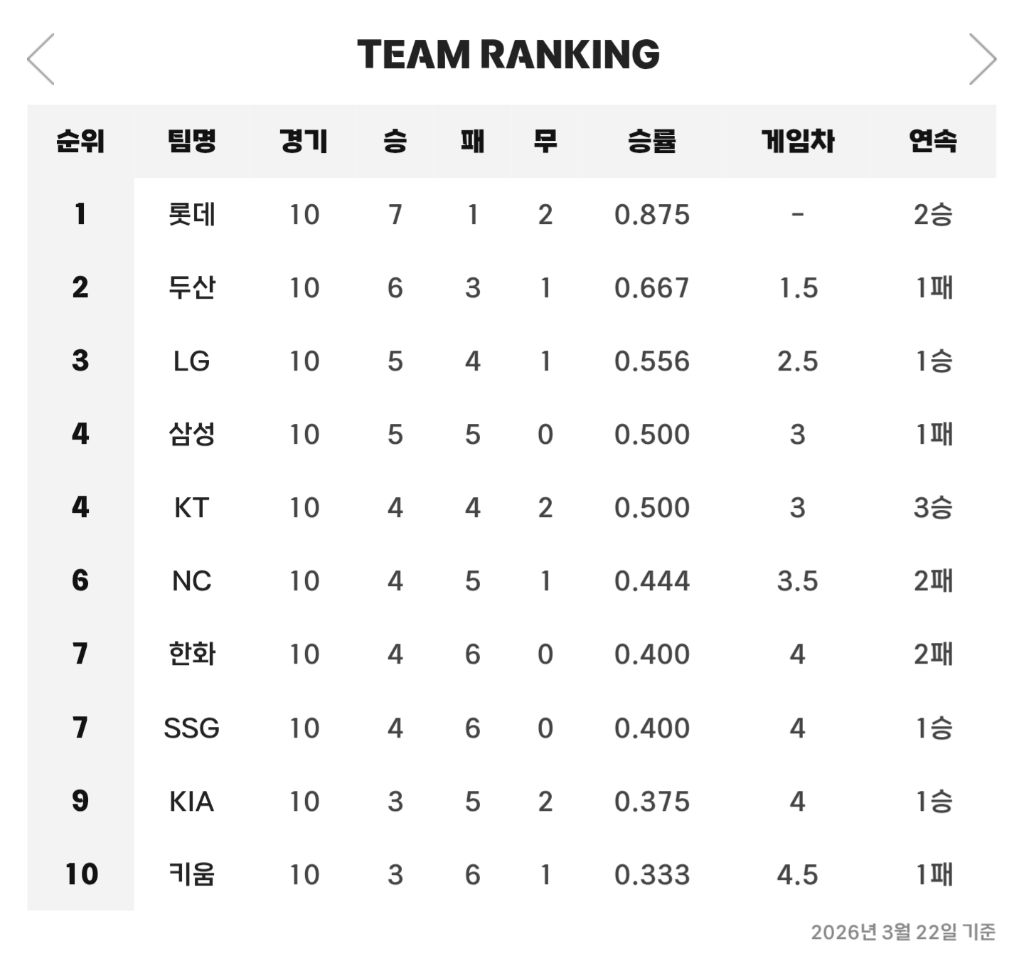The image size is (1024, 978).
Task: Select the 승률 column header
Action: pos(652,141)
